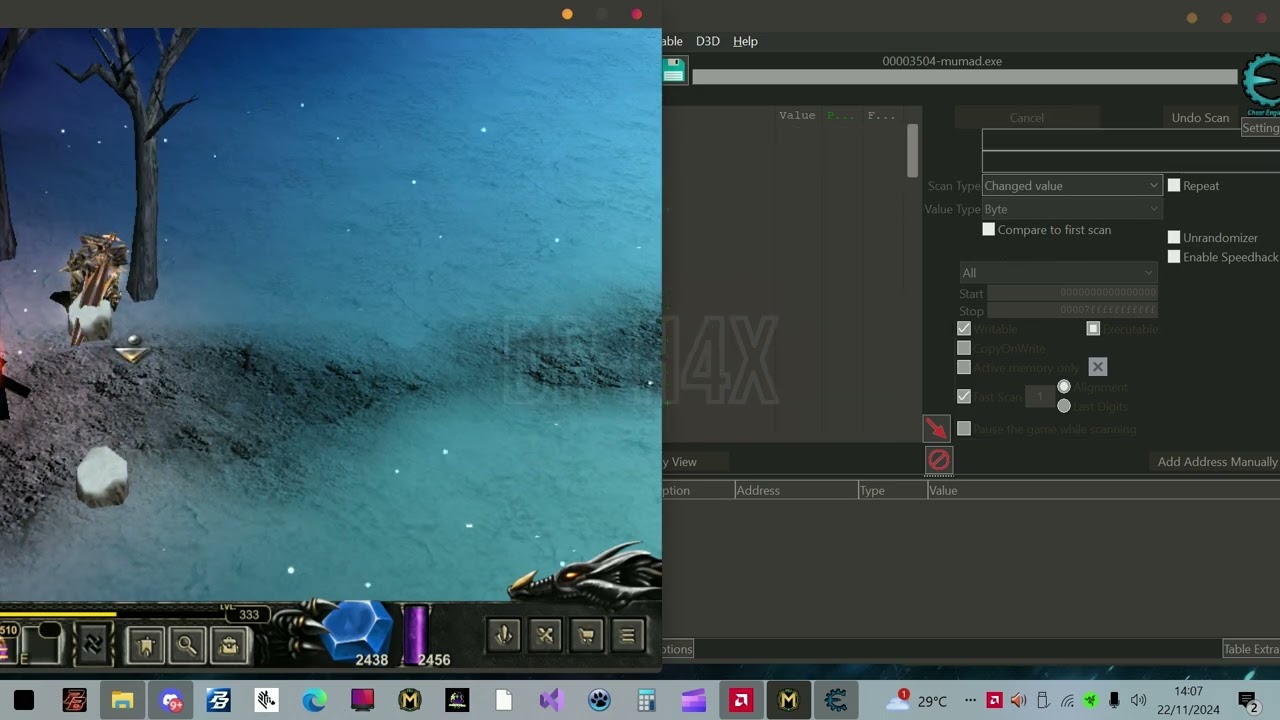The width and height of the screenshot is (1280, 720).
Task: Open the in-game inventory bag icon
Action: [x=229, y=646]
